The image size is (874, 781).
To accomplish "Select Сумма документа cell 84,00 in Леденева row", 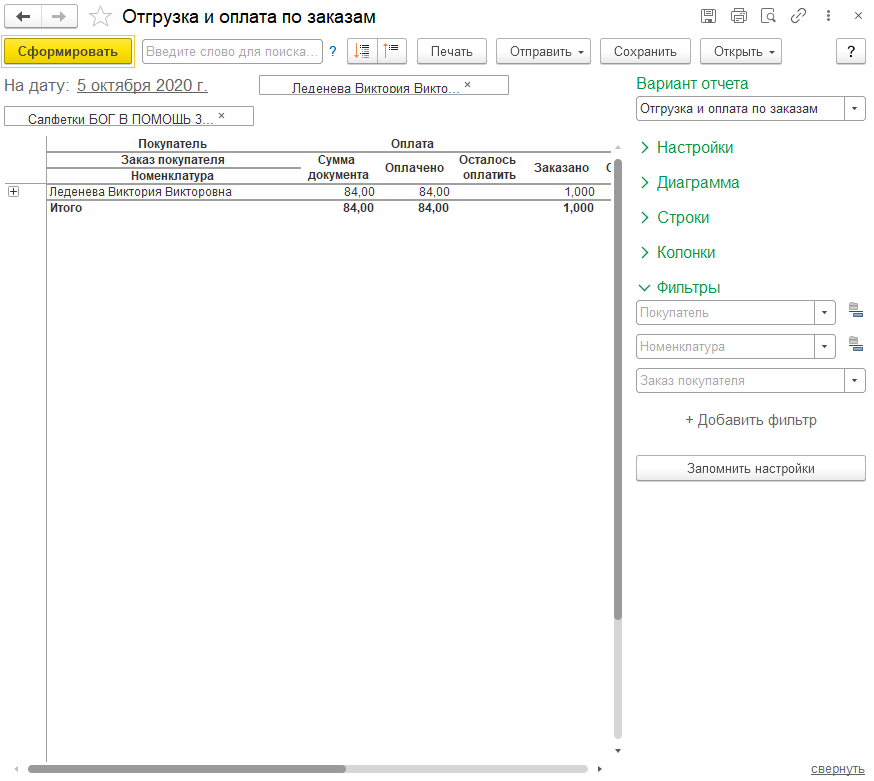I will click(x=359, y=192).
